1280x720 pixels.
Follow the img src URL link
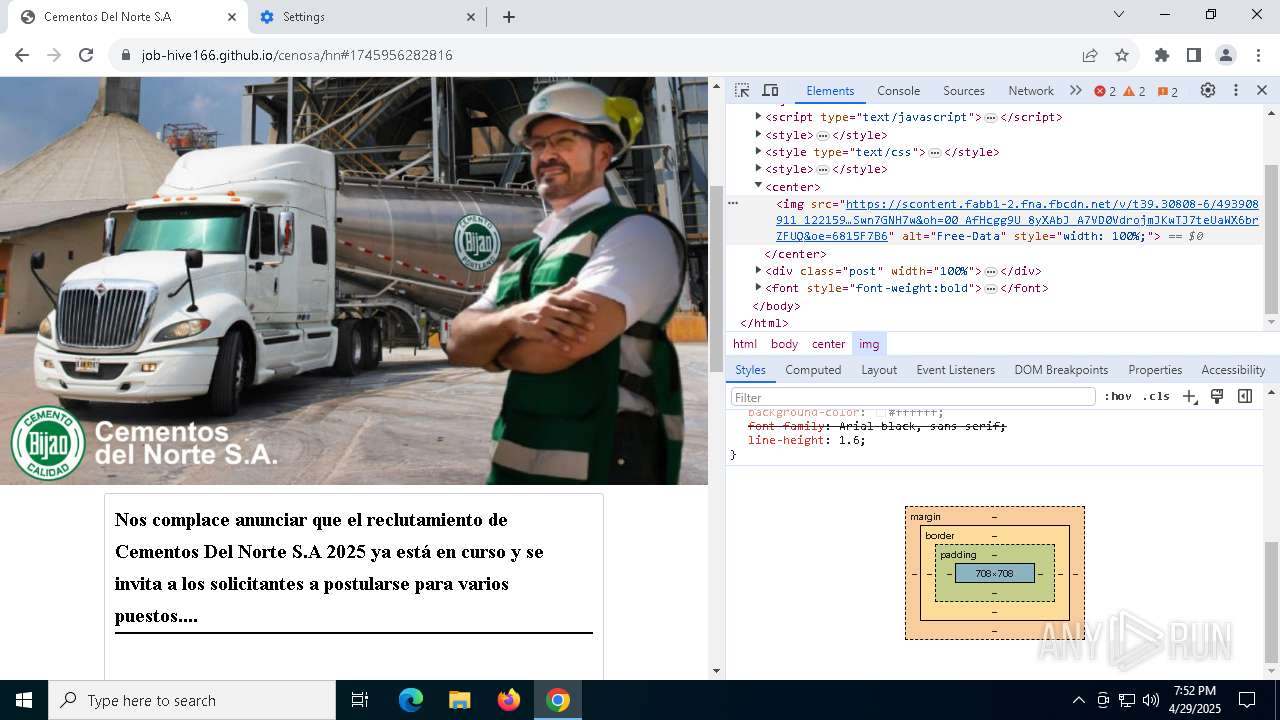click(x=1017, y=220)
